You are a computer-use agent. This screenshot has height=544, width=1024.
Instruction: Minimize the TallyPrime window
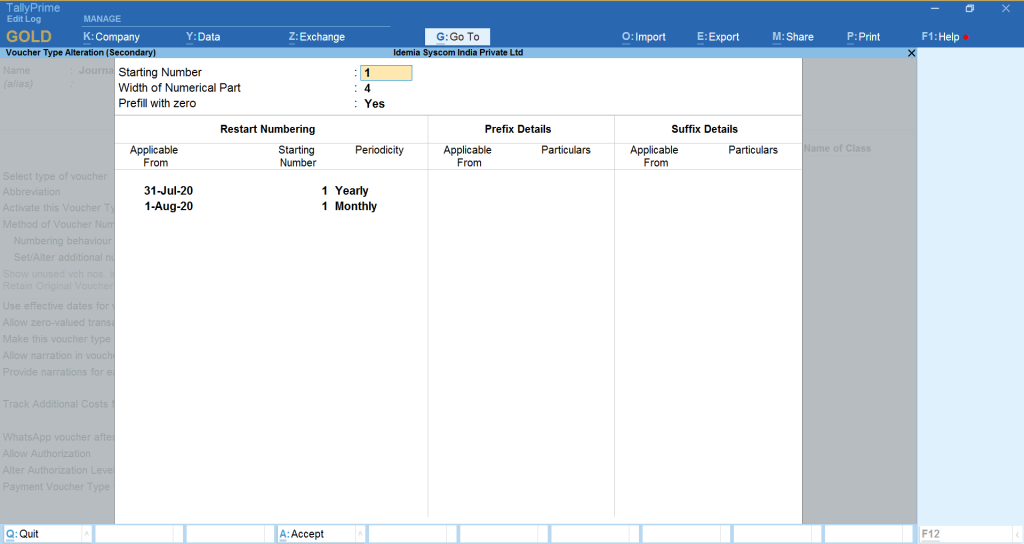click(934, 9)
